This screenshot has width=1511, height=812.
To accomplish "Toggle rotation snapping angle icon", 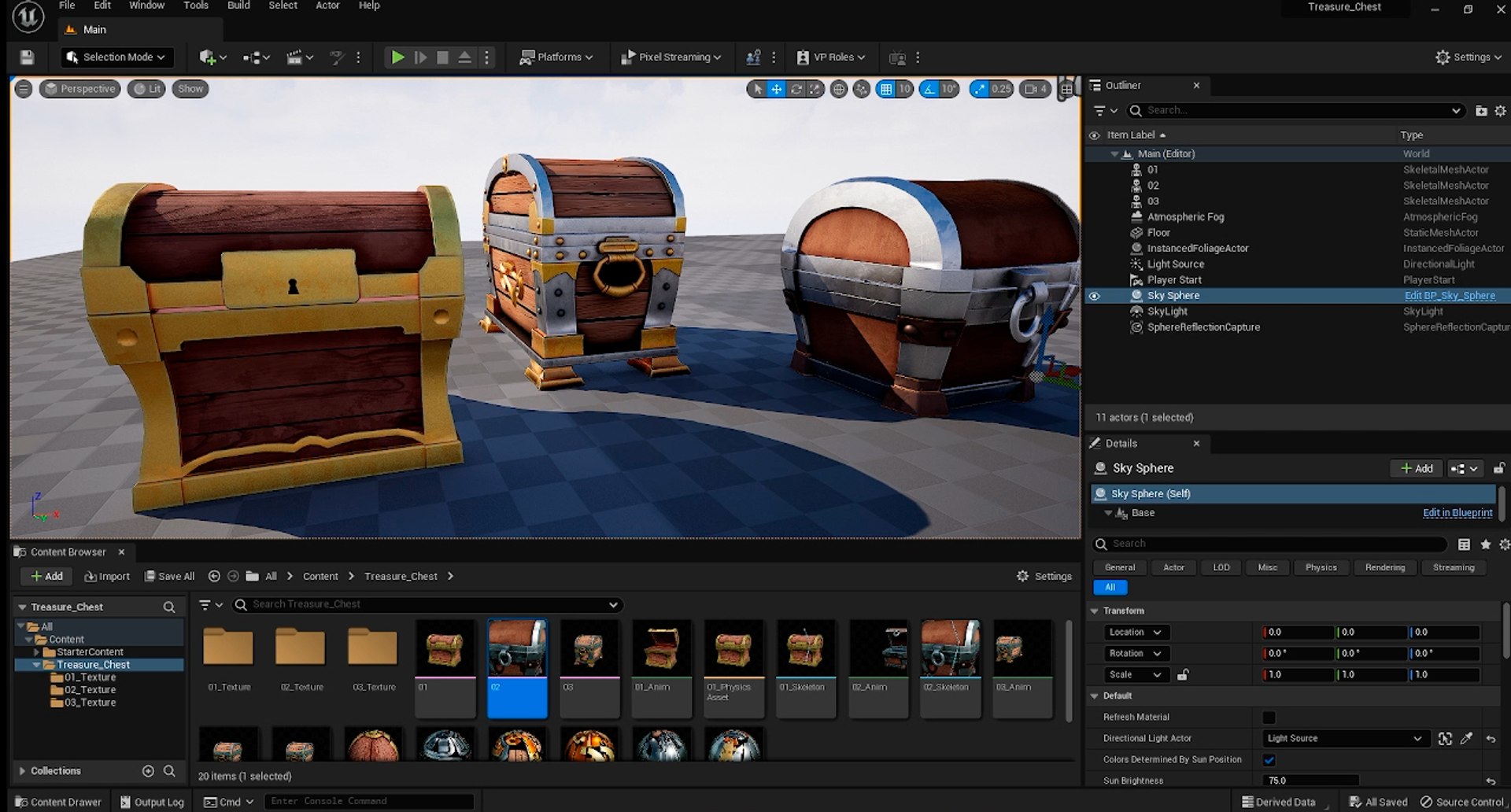I will pyautogui.click(x=929, y=89).
